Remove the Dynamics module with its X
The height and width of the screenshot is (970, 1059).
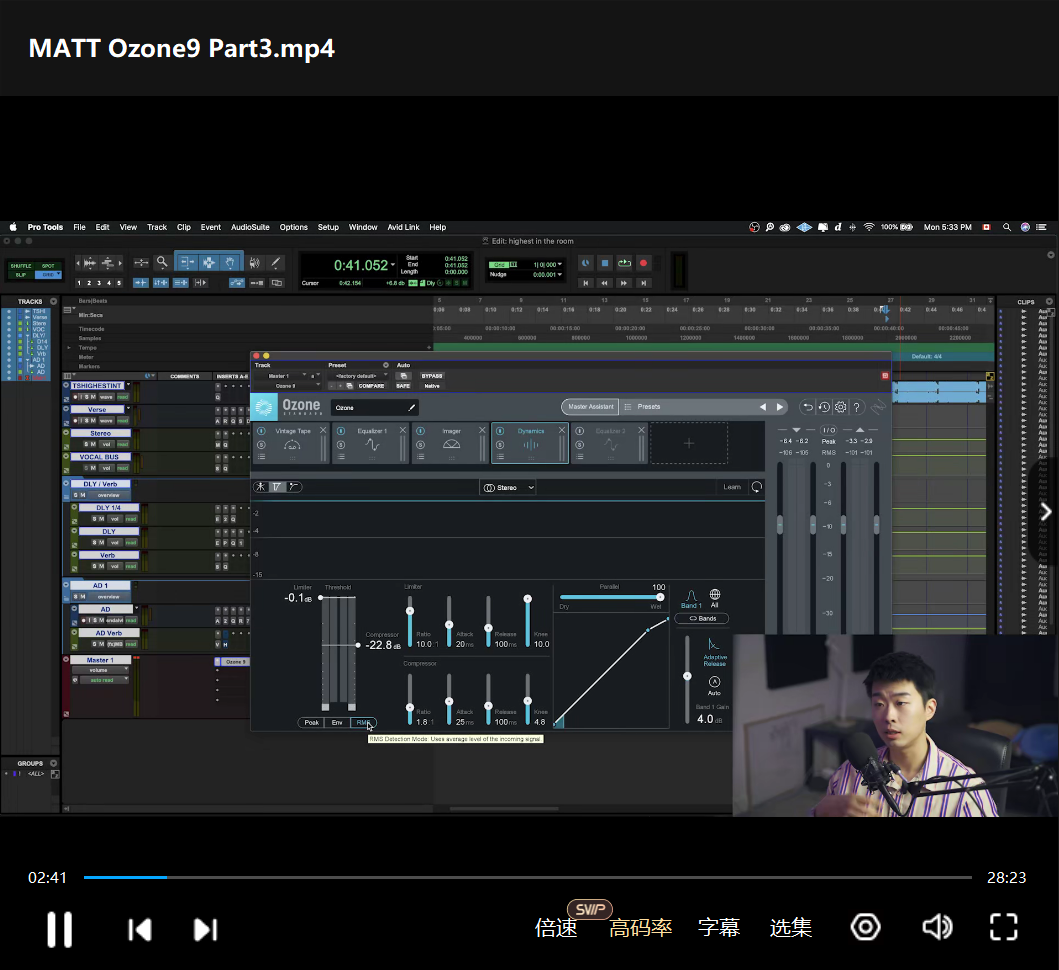pyautogui.click(x=561, y=430)
